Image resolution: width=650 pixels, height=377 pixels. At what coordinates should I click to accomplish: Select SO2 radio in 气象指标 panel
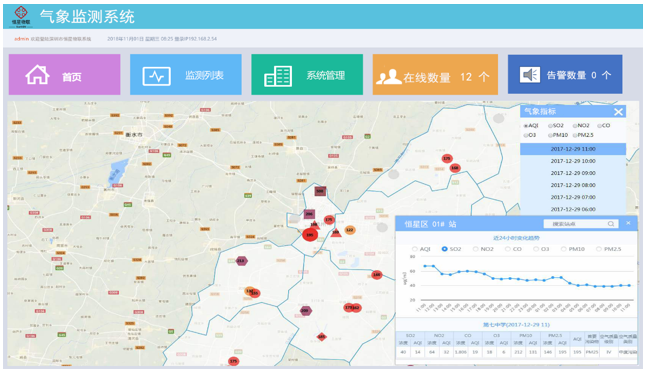(550, 125)
